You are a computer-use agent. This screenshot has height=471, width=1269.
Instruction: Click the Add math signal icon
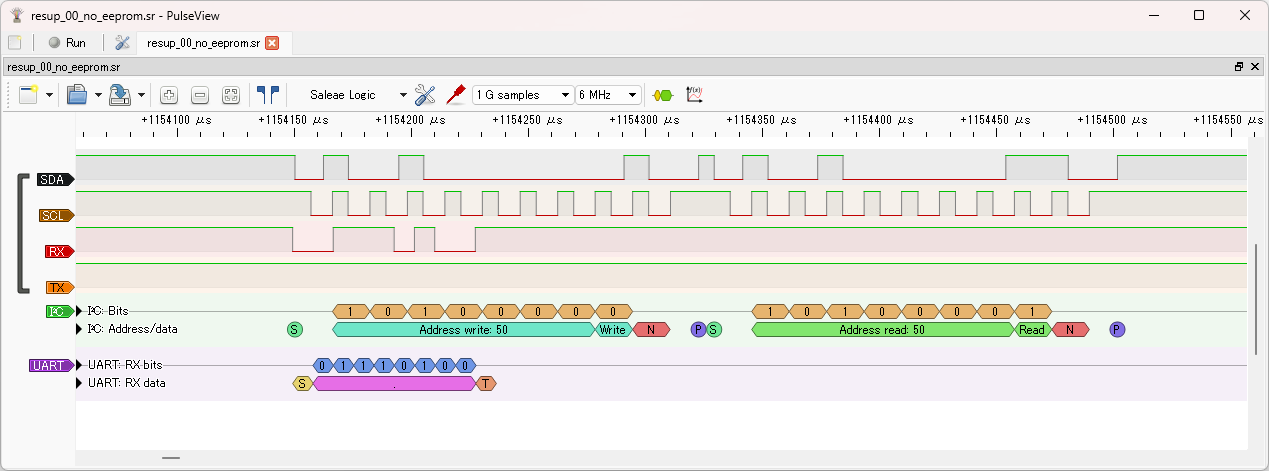click(695, 95)
